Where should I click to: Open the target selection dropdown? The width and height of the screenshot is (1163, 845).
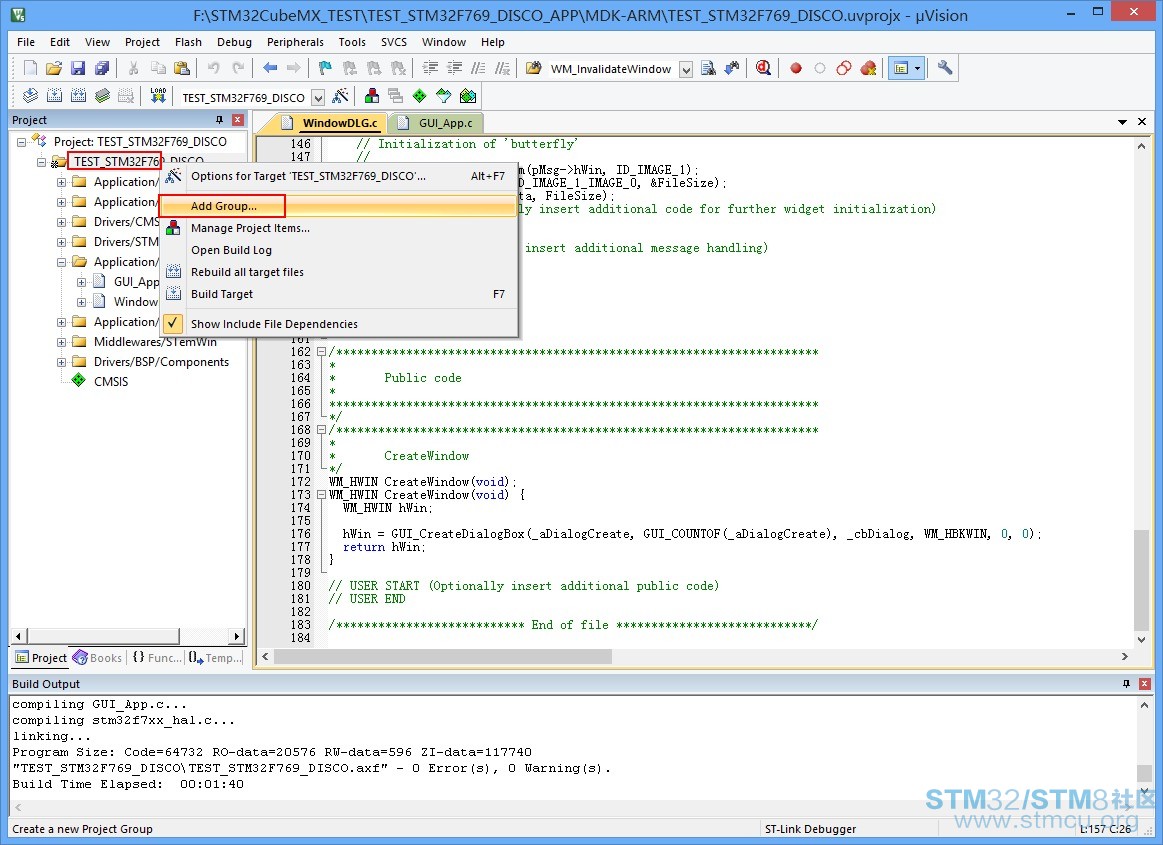(318, 97)
